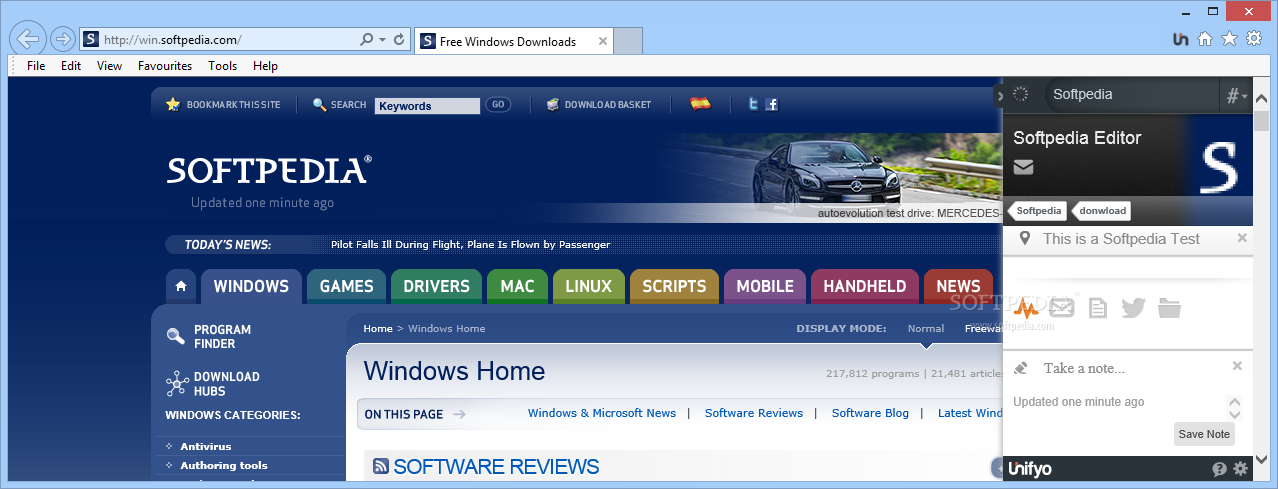This screenshot has width=1278, height=489.
Task: Select the MOBILE category tab
Action: 765,286
